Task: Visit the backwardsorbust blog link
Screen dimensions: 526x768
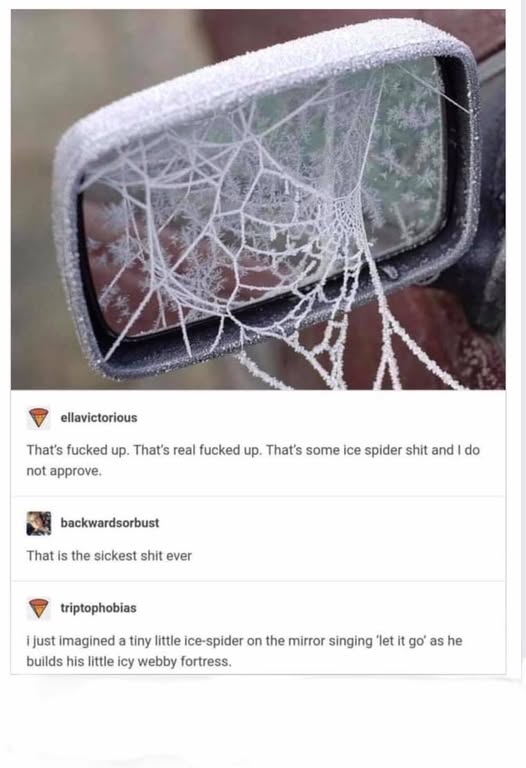Action: pyautogui.click(x=110, y=523)
